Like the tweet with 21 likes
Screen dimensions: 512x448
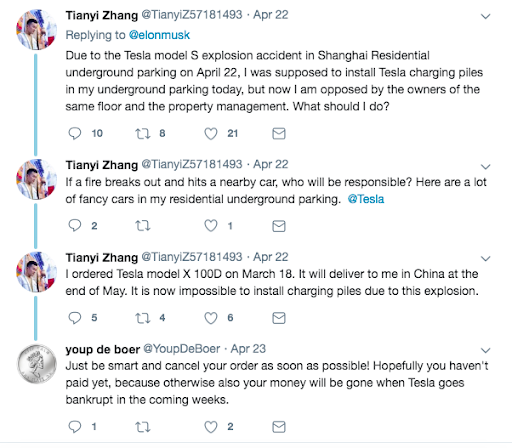point(211,134)
